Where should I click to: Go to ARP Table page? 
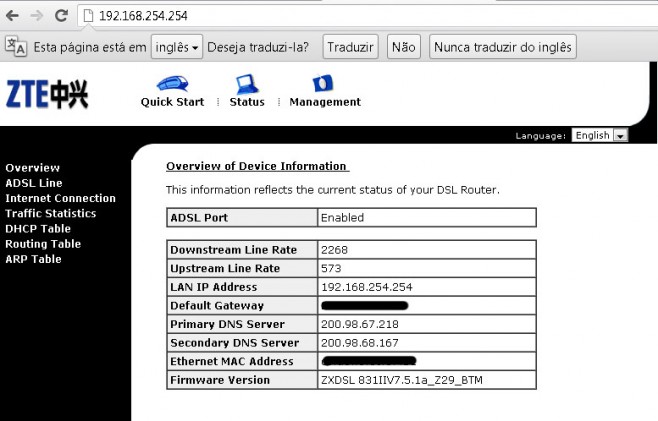coord(33,259)
